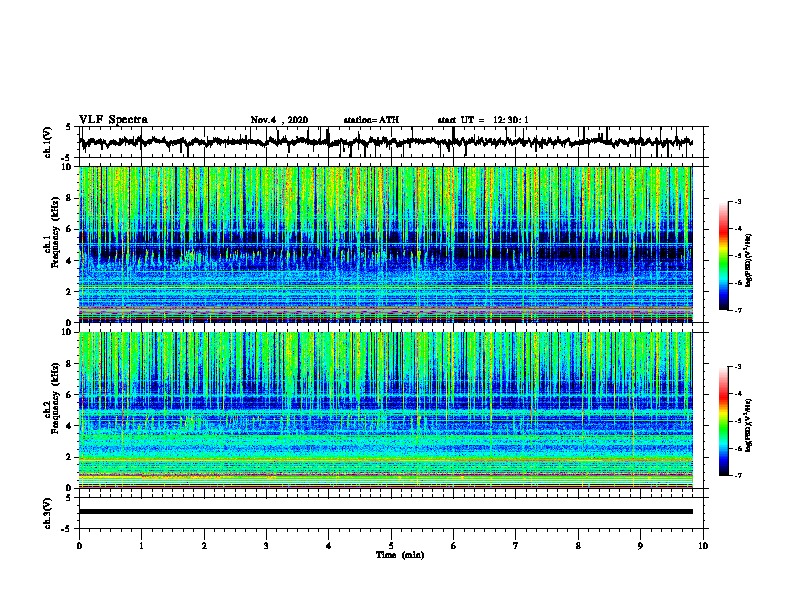792x612 pixels.
Task: Click the "10" tick on the time axis
Action: click(703, 546)
